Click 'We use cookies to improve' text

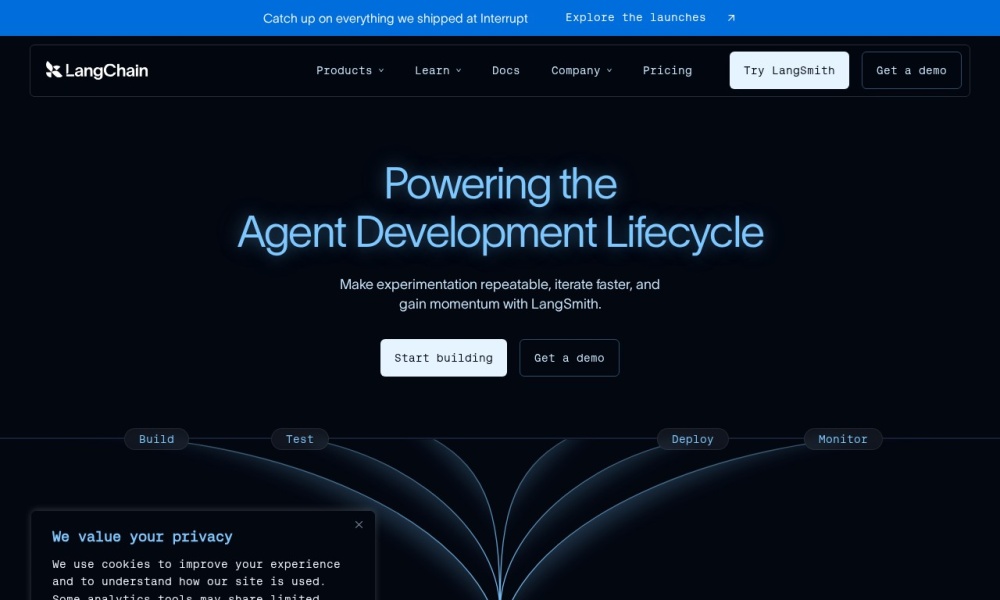tap(196, 564)
